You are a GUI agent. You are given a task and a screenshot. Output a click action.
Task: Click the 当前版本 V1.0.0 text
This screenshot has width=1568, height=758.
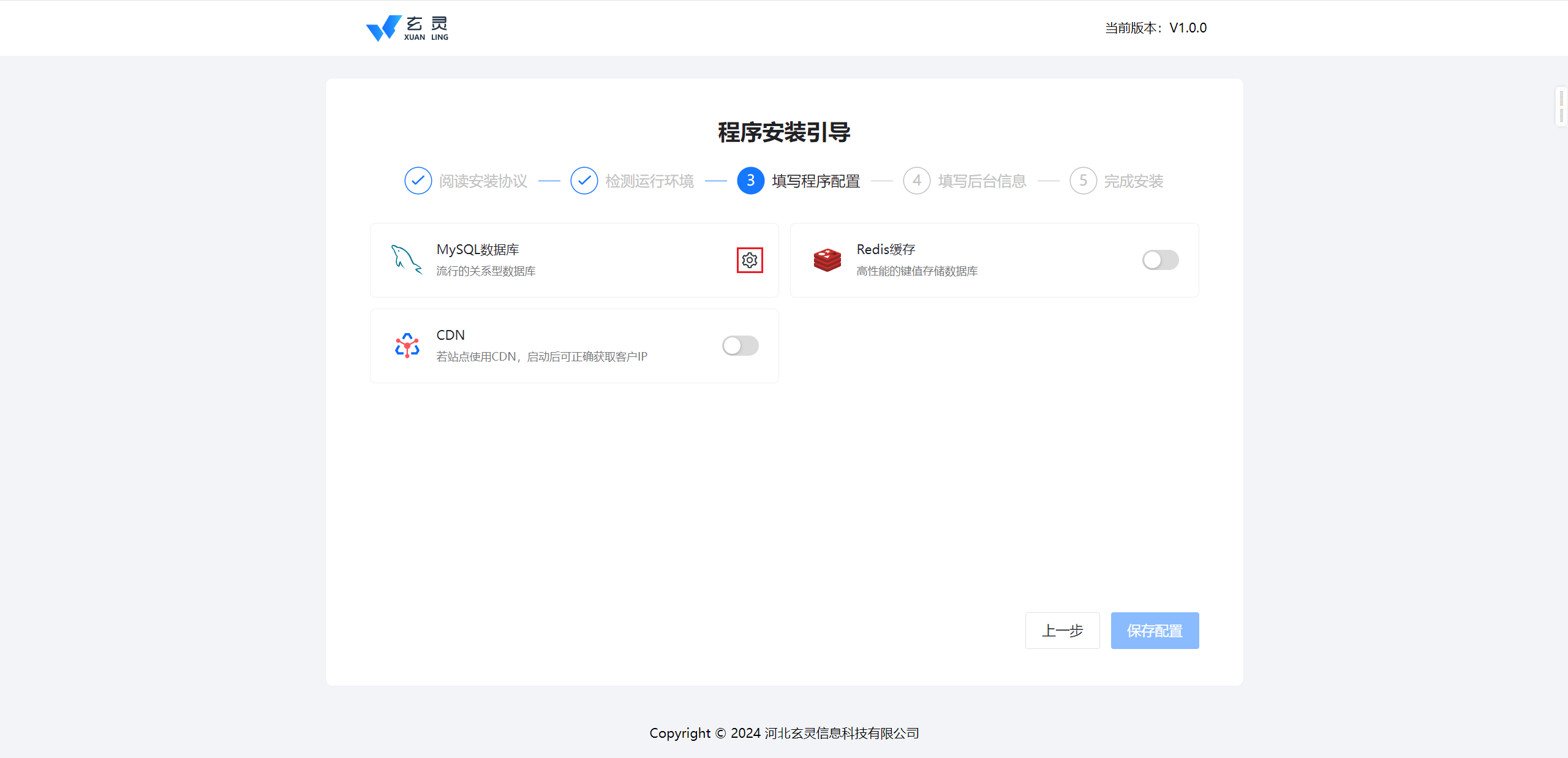pos(1155,28)
